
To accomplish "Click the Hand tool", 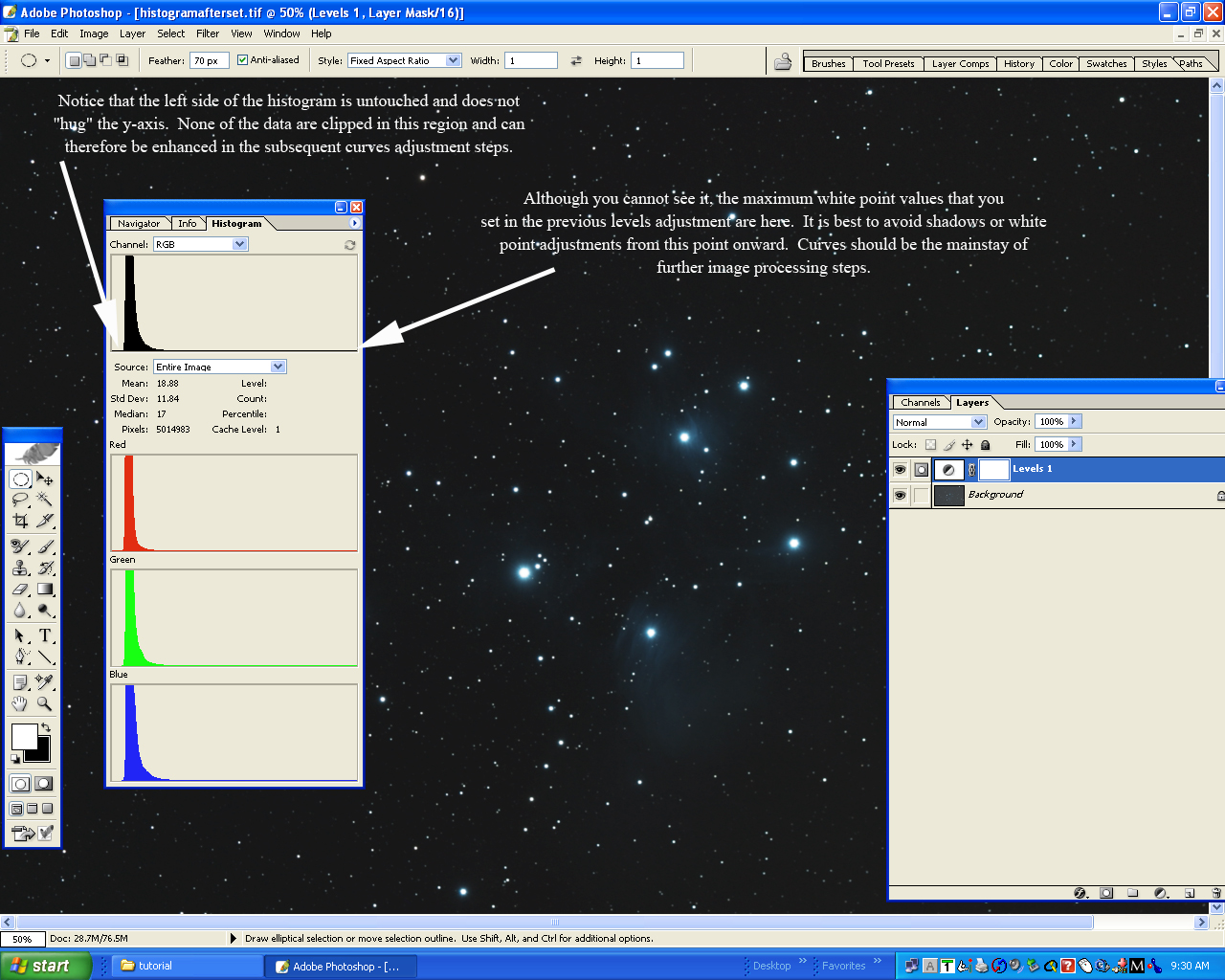I will [20, 704].
